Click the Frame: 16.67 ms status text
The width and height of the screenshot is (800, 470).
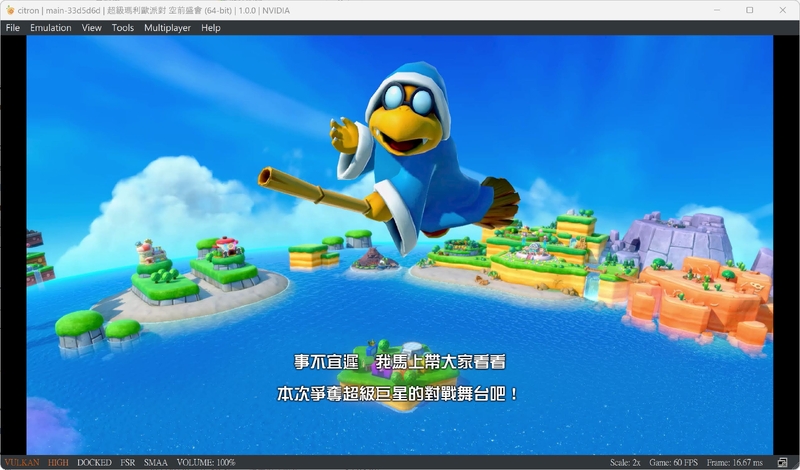(735, 462)
